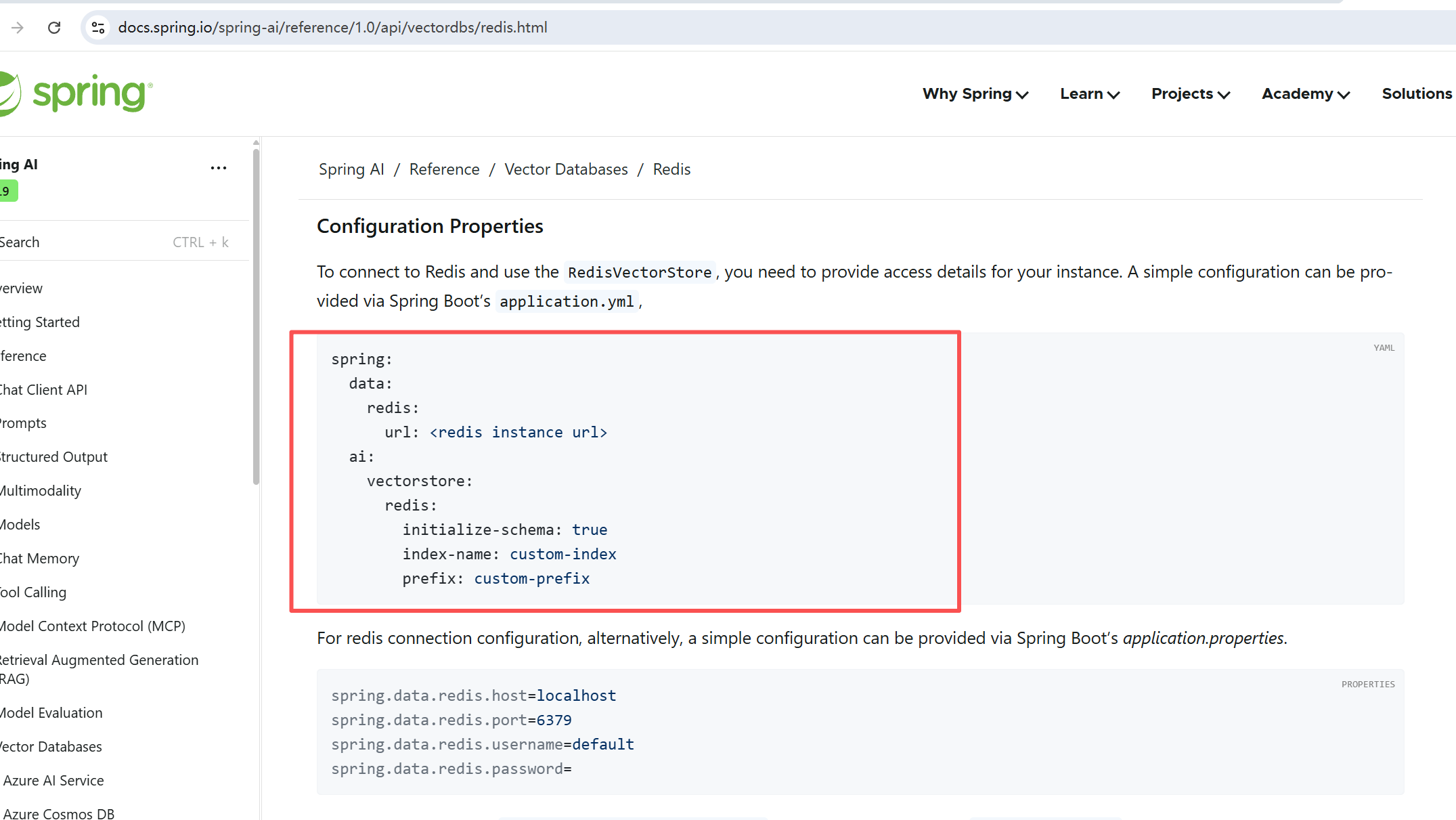Click the Search field in sidebar

115,242
